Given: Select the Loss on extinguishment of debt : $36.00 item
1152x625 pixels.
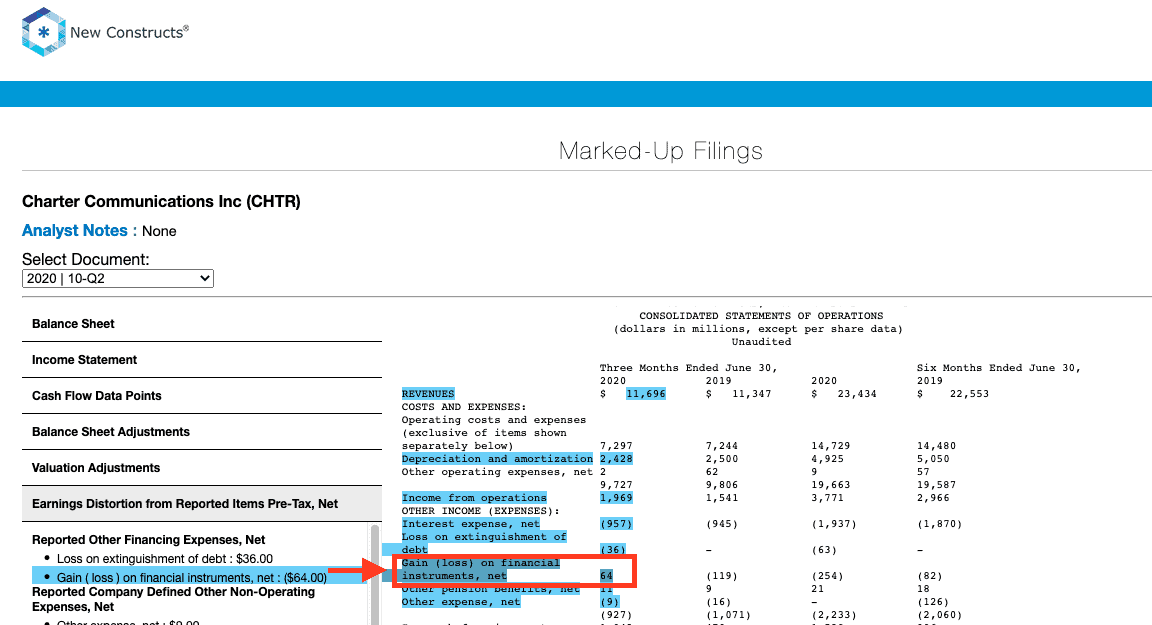Looking at the screenshot, I should click(x=165, y=559).
